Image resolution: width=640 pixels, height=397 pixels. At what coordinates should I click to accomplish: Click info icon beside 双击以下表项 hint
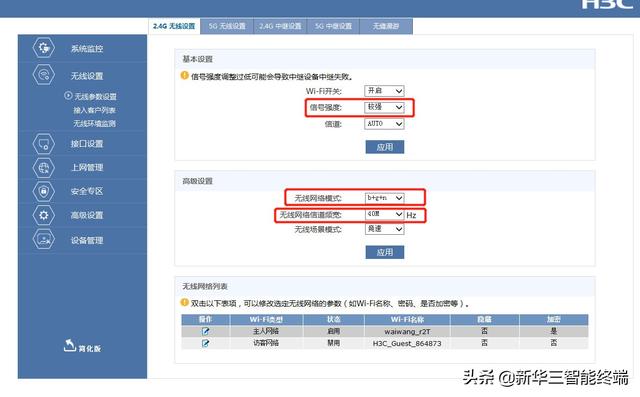pos(184,303)
